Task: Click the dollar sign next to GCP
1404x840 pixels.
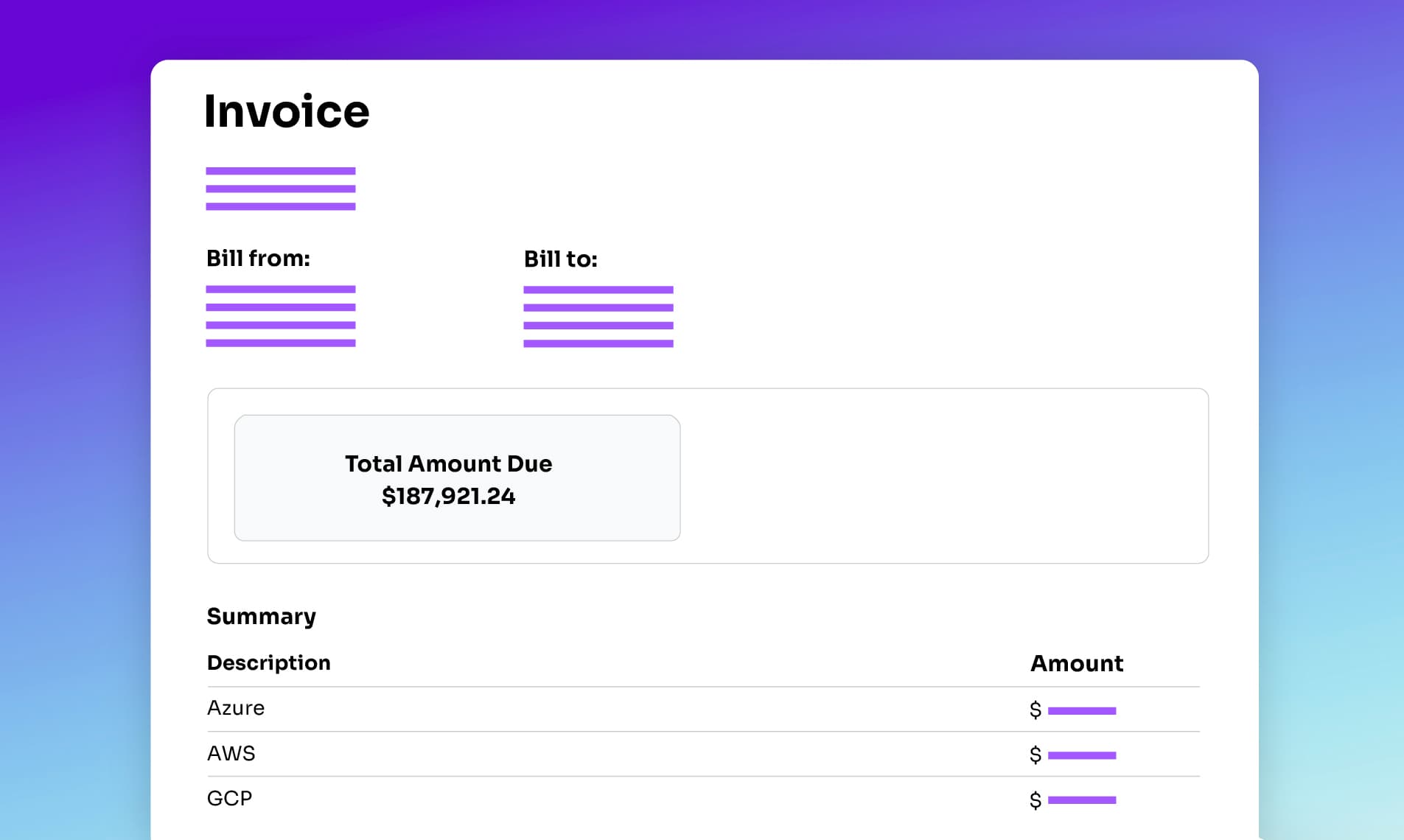Action: 1034,799
